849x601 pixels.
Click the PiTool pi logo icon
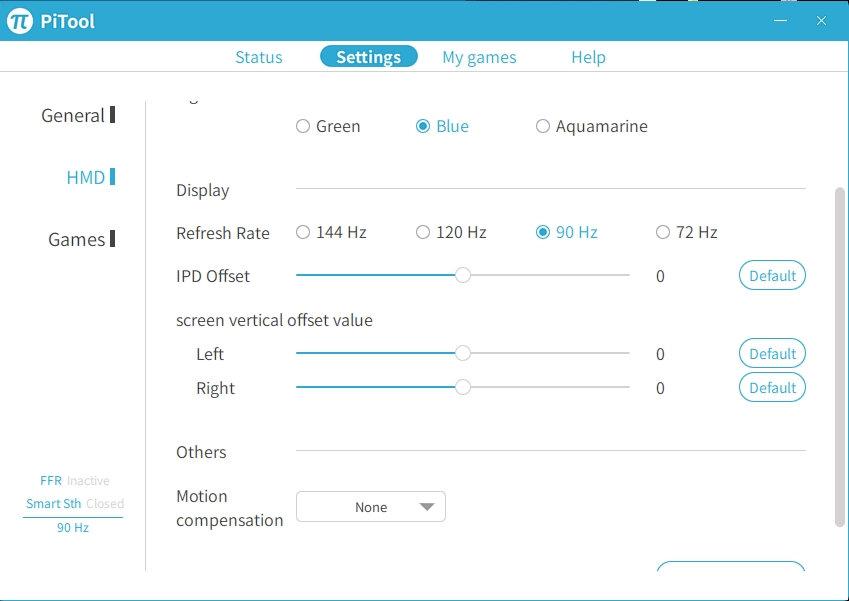coord(20,20)
